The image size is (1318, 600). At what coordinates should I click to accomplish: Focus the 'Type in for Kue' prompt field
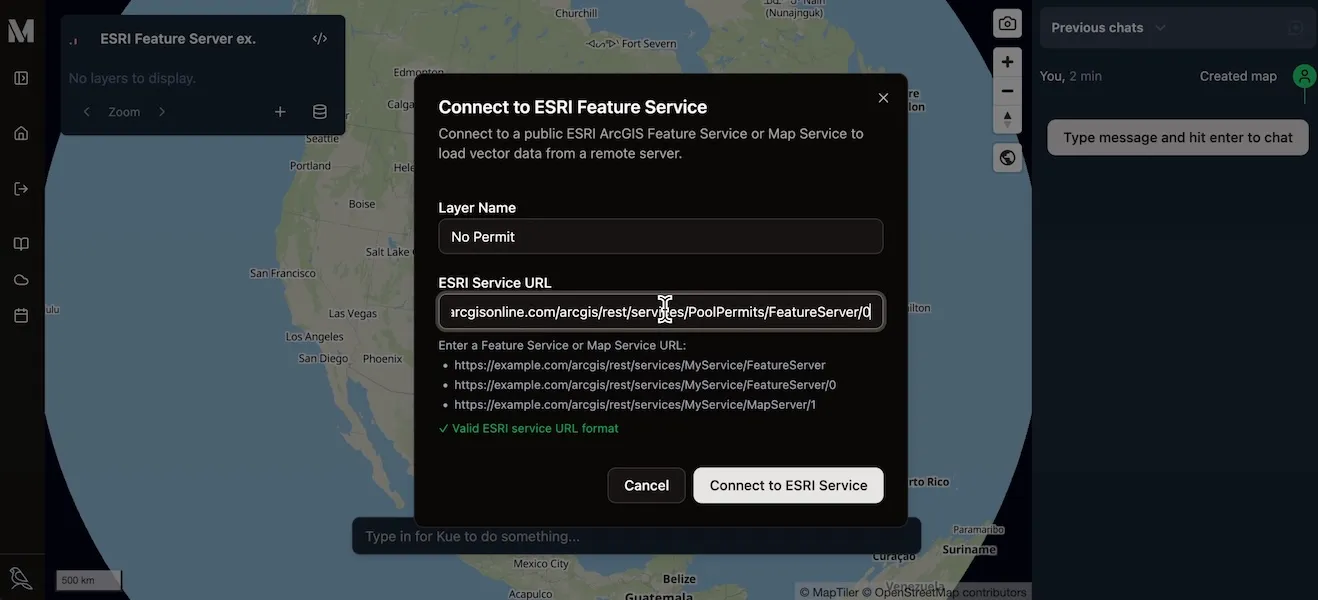tap(636, 536)
